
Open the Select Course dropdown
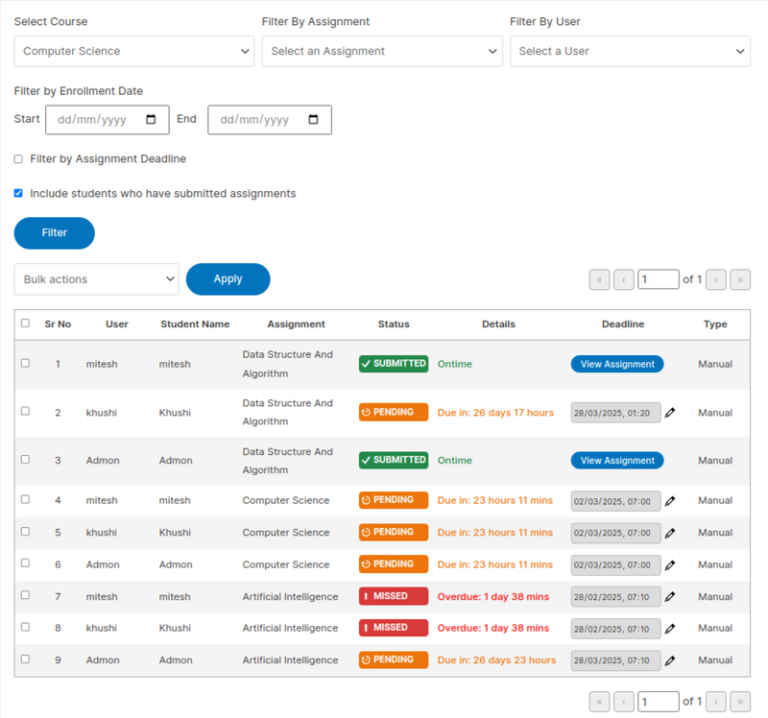pyautogui.click(x=134, y=51)
